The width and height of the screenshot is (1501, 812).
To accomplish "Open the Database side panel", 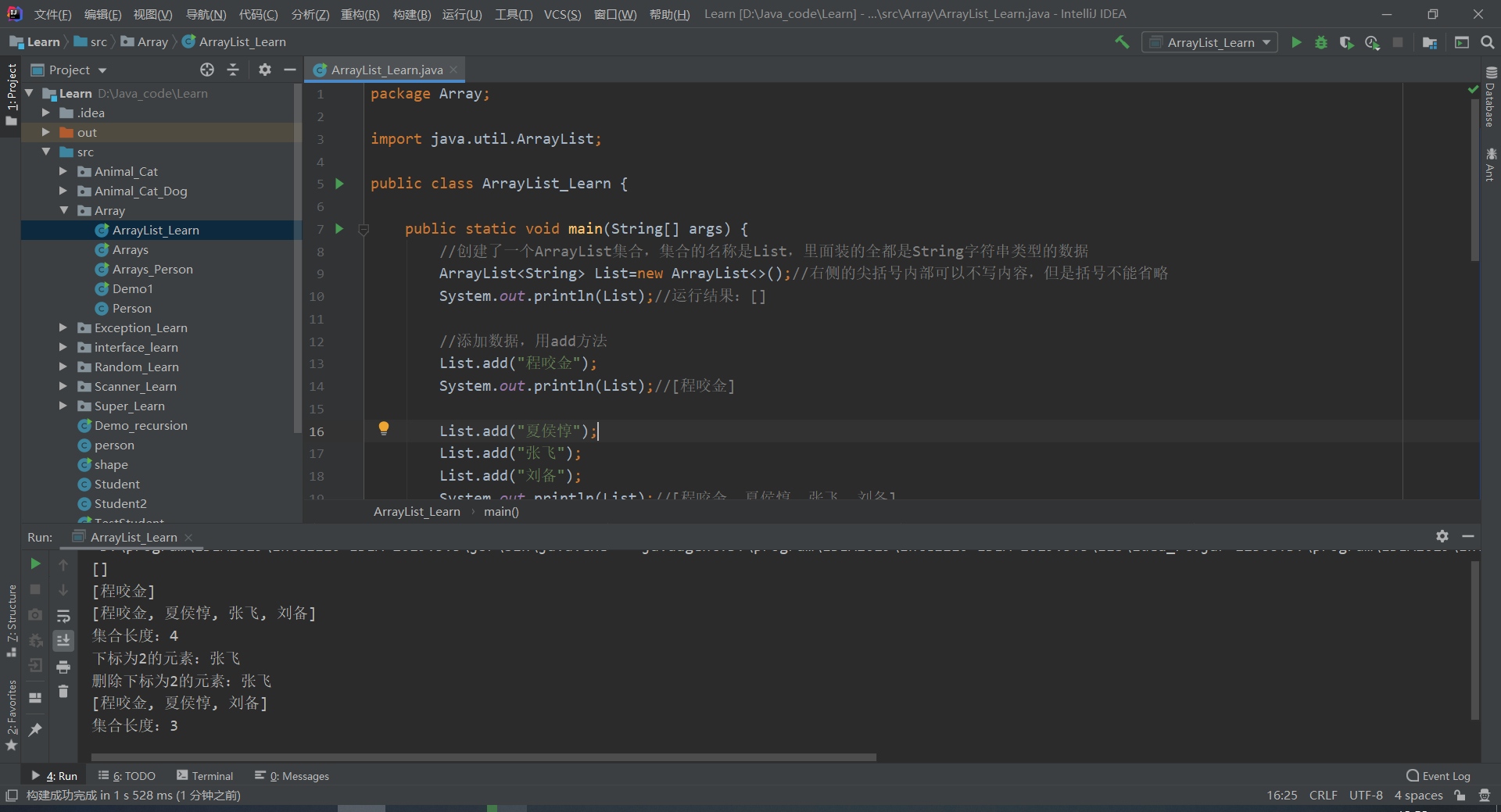I will tap(1491, 97).
